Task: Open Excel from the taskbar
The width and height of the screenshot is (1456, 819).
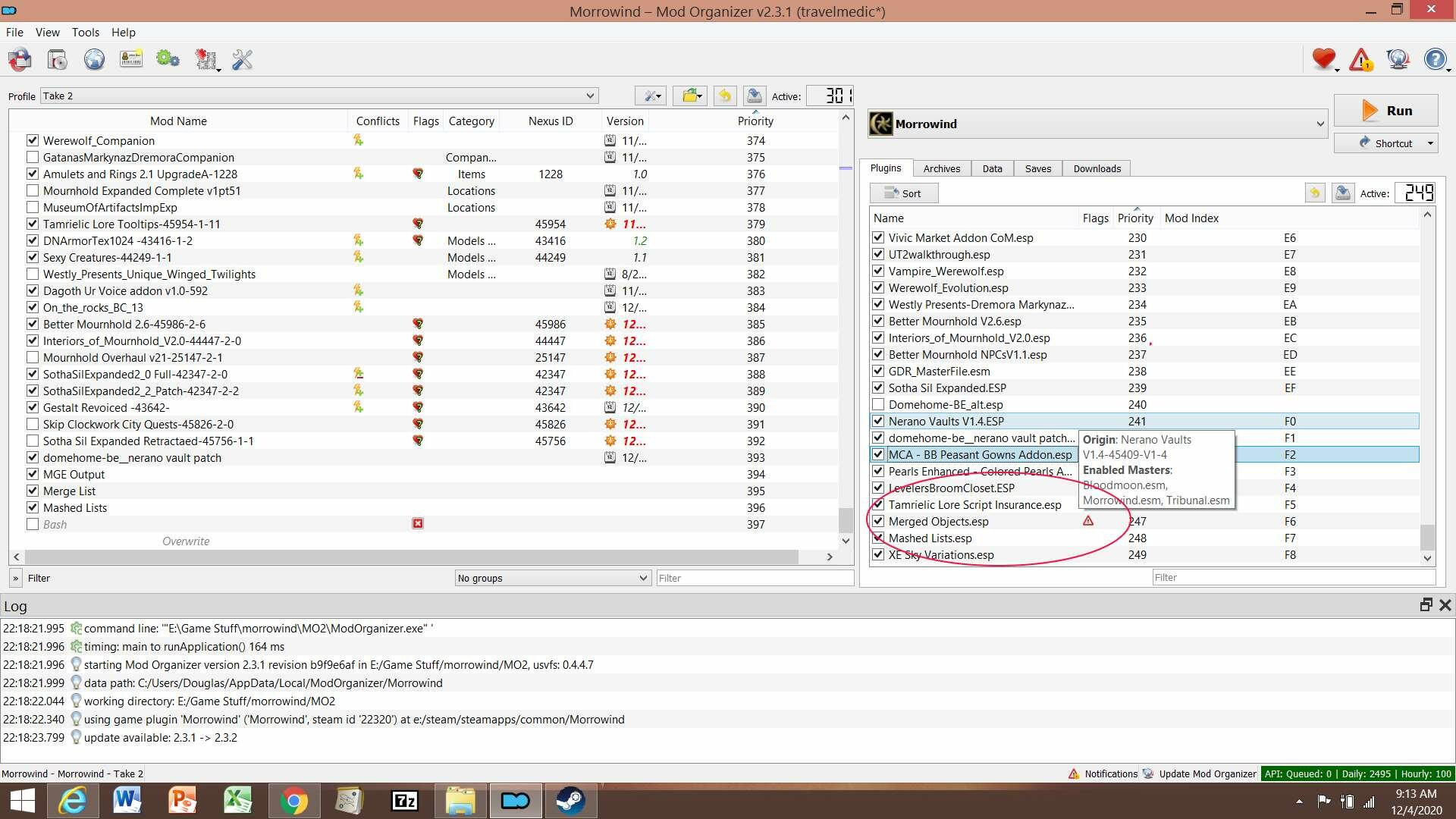Action: (238, 801)
